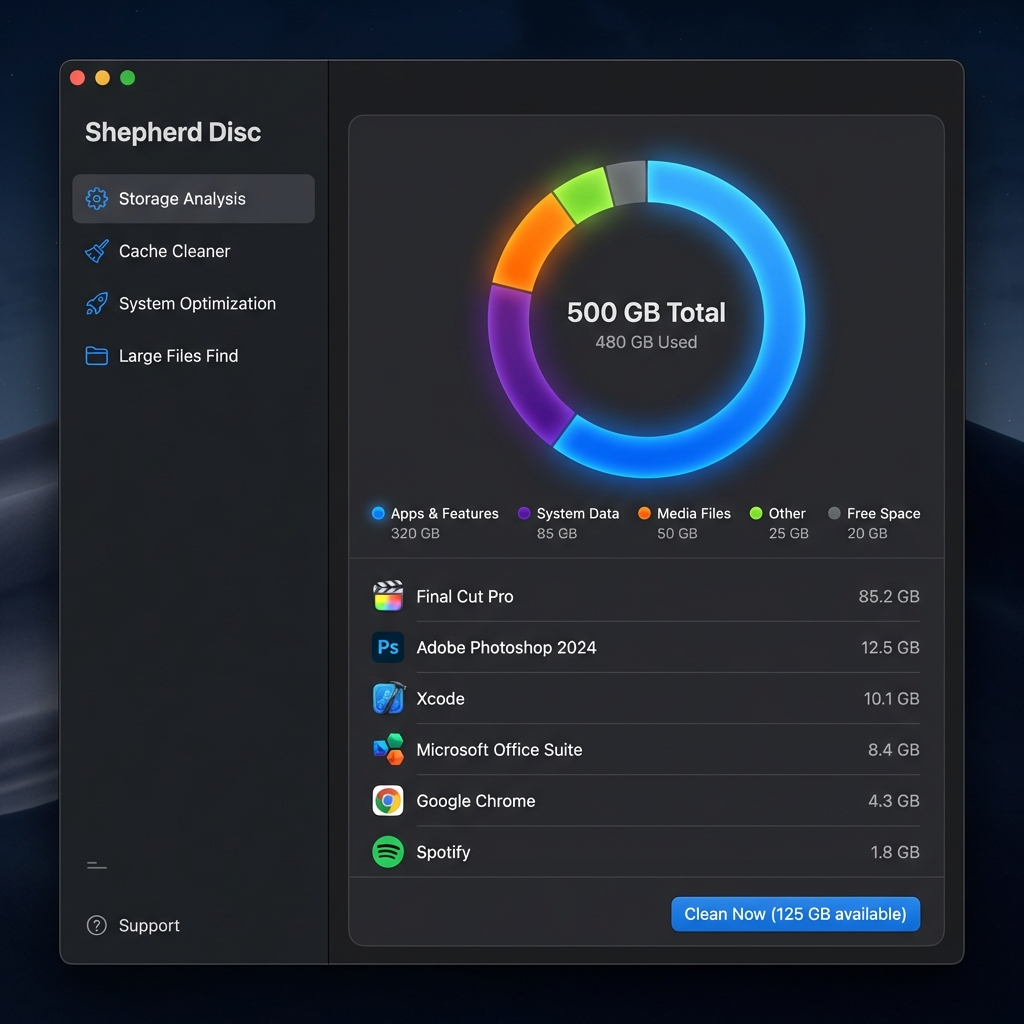Image resolution: width=1024 pixels, height=1024 pixels.
Task: Click the purple System Data legend dot
Action: (x=524, y=513)
